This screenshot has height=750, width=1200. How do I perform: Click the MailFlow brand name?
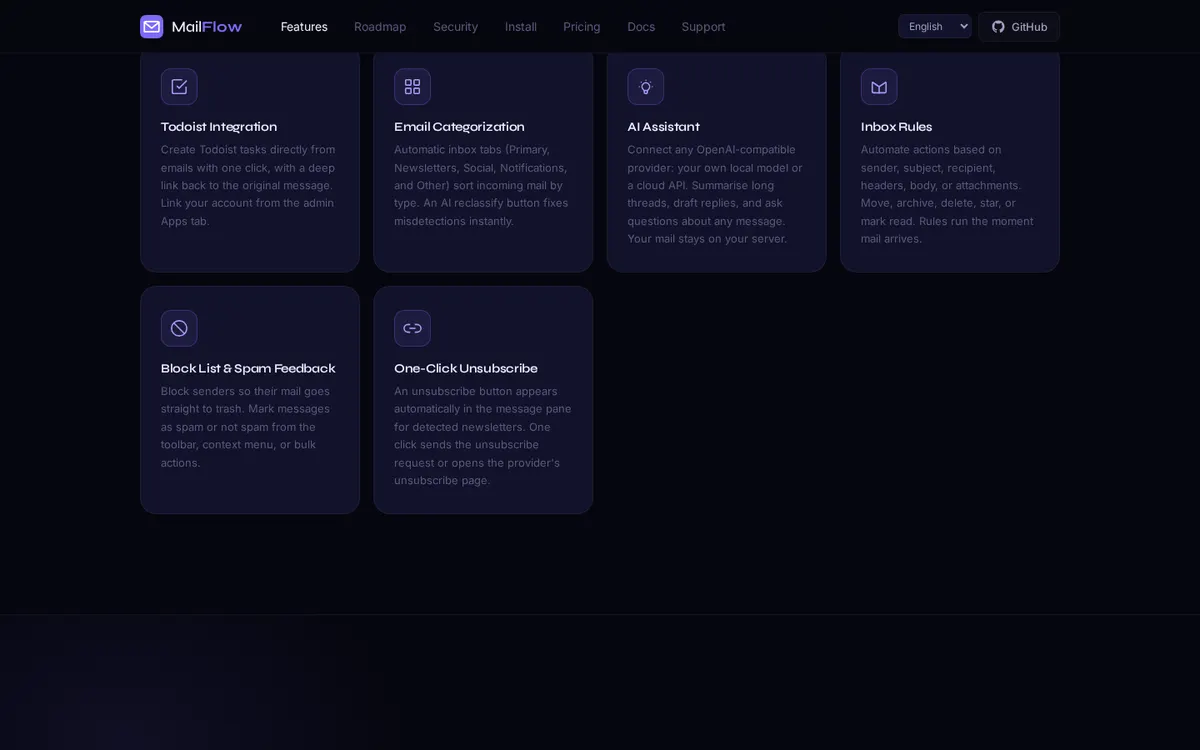pyautogui.click(x=207, y=27)
